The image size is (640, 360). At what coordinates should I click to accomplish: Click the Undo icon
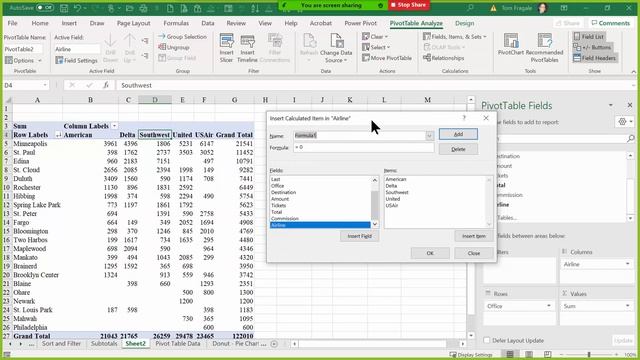[x=78, y=8]
